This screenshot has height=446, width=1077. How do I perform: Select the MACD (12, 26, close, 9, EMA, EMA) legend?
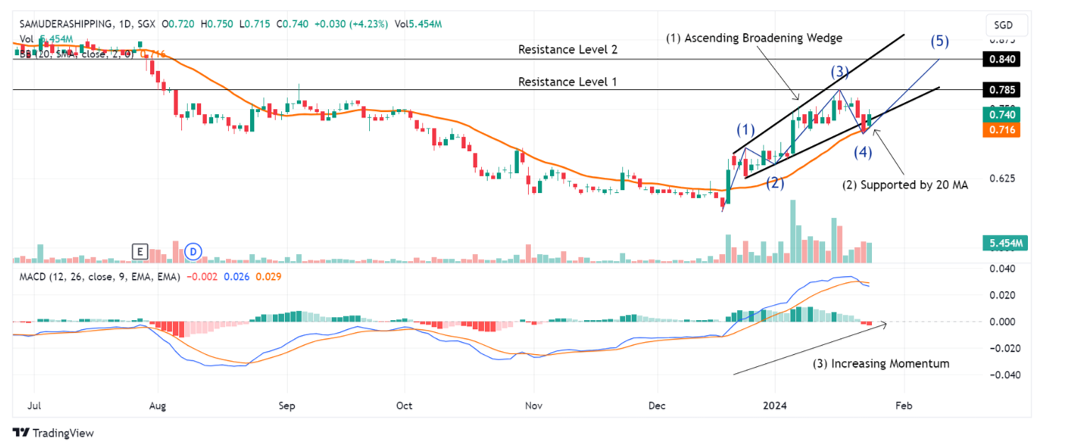[x=100, y=276]
